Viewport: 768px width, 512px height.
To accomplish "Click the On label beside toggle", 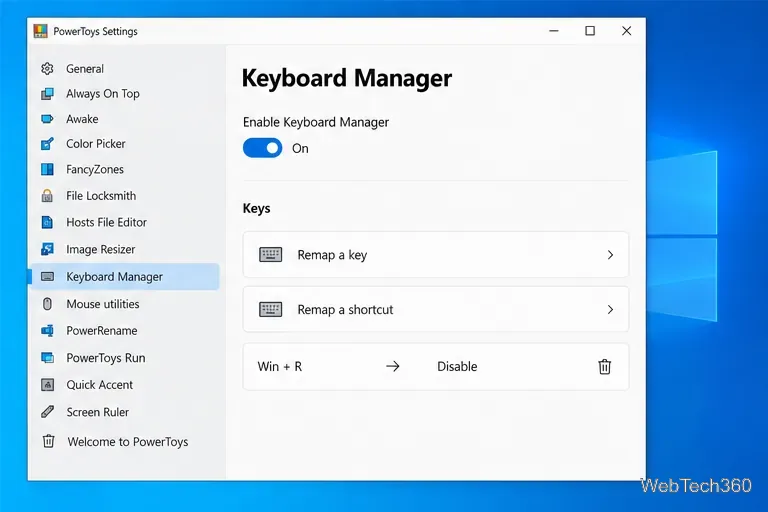I will [x=300, y=148].
